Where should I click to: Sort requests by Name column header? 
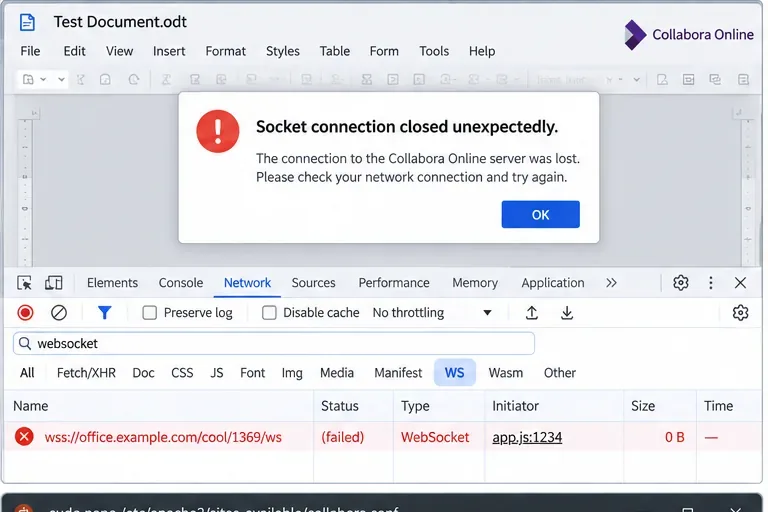tap(159, 406)
